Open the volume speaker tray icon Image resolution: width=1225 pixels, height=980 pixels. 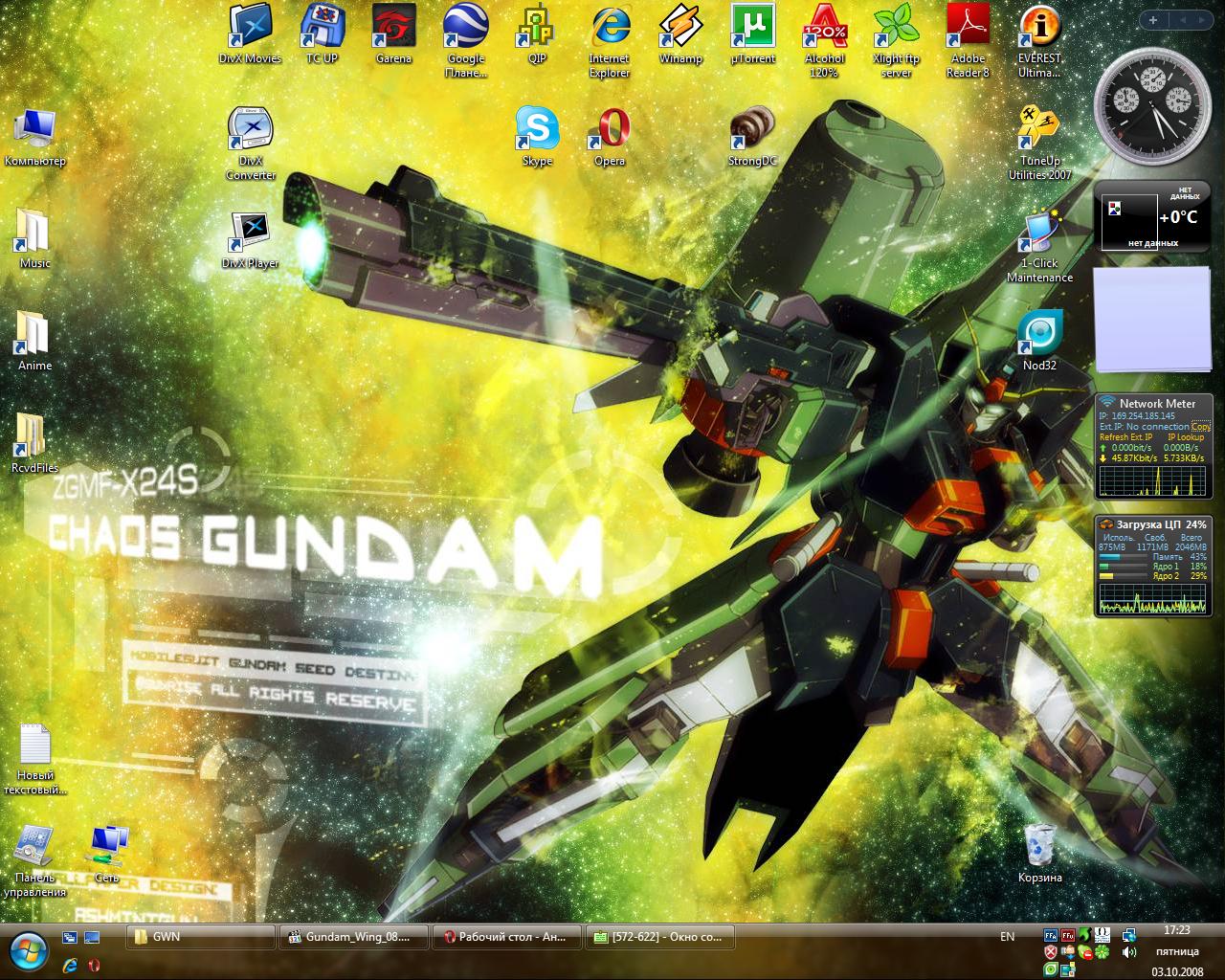[1129, 952]
